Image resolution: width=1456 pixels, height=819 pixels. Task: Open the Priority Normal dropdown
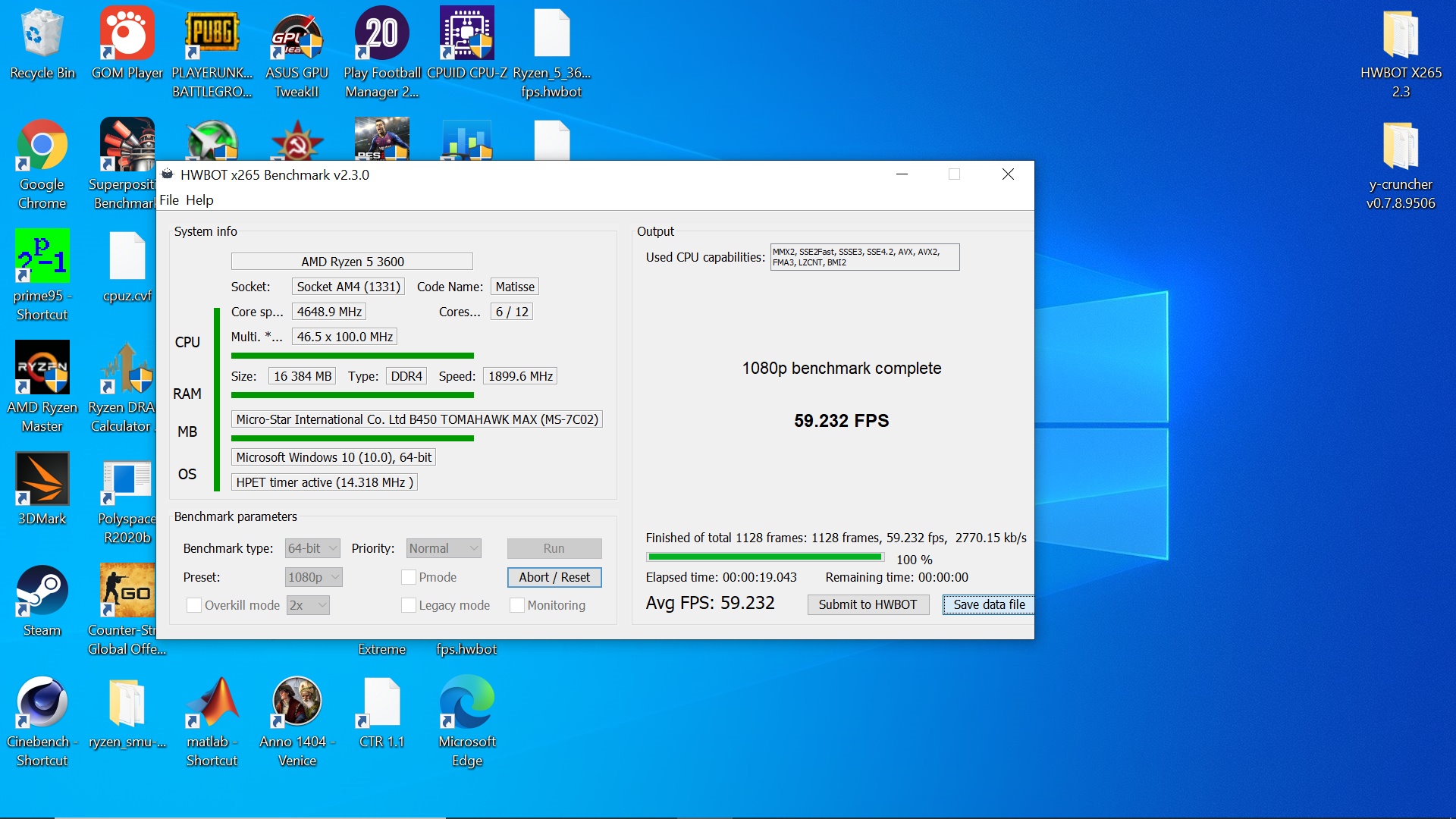[x=444, y=548]
